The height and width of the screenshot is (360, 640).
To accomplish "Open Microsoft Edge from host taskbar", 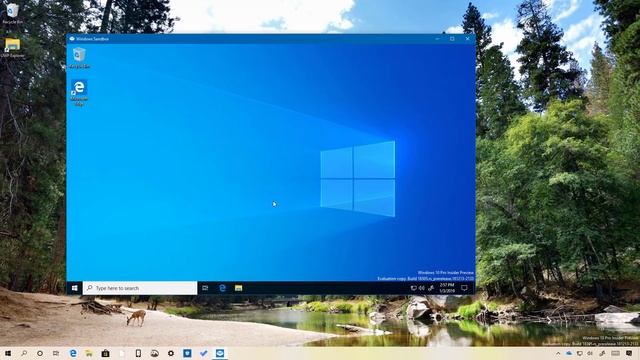I will (x=73, y=353).
